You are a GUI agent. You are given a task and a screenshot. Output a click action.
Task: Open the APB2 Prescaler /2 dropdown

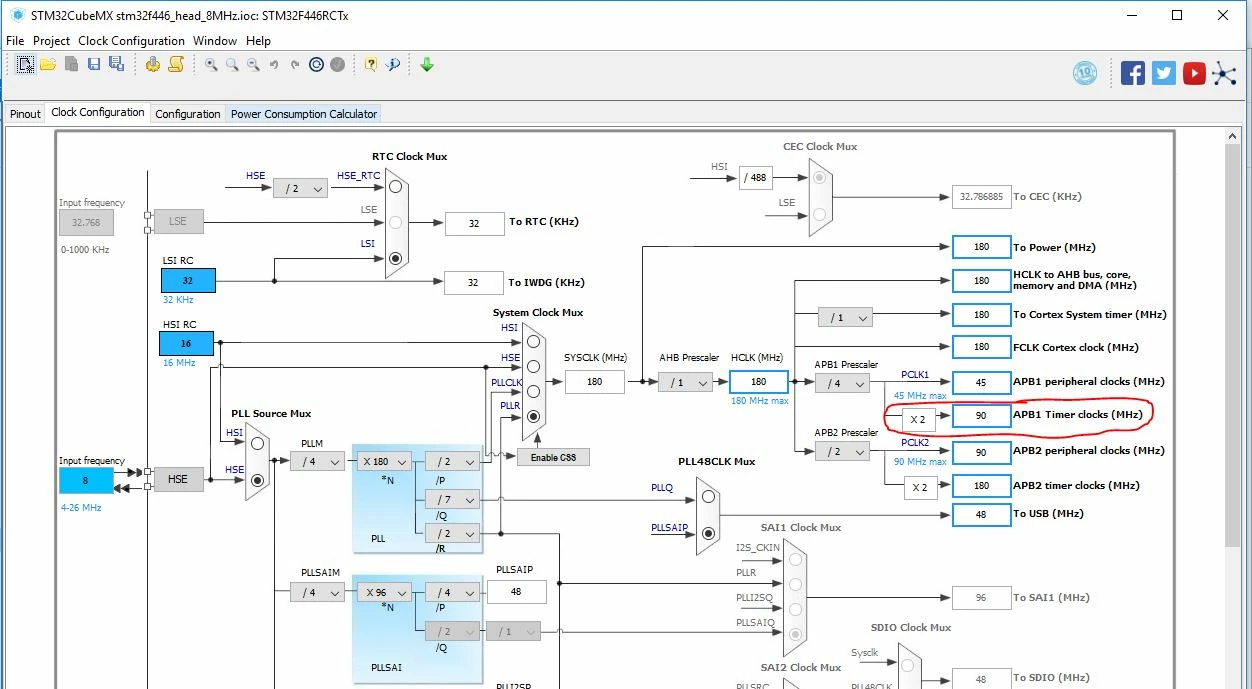tap(842, 451)
